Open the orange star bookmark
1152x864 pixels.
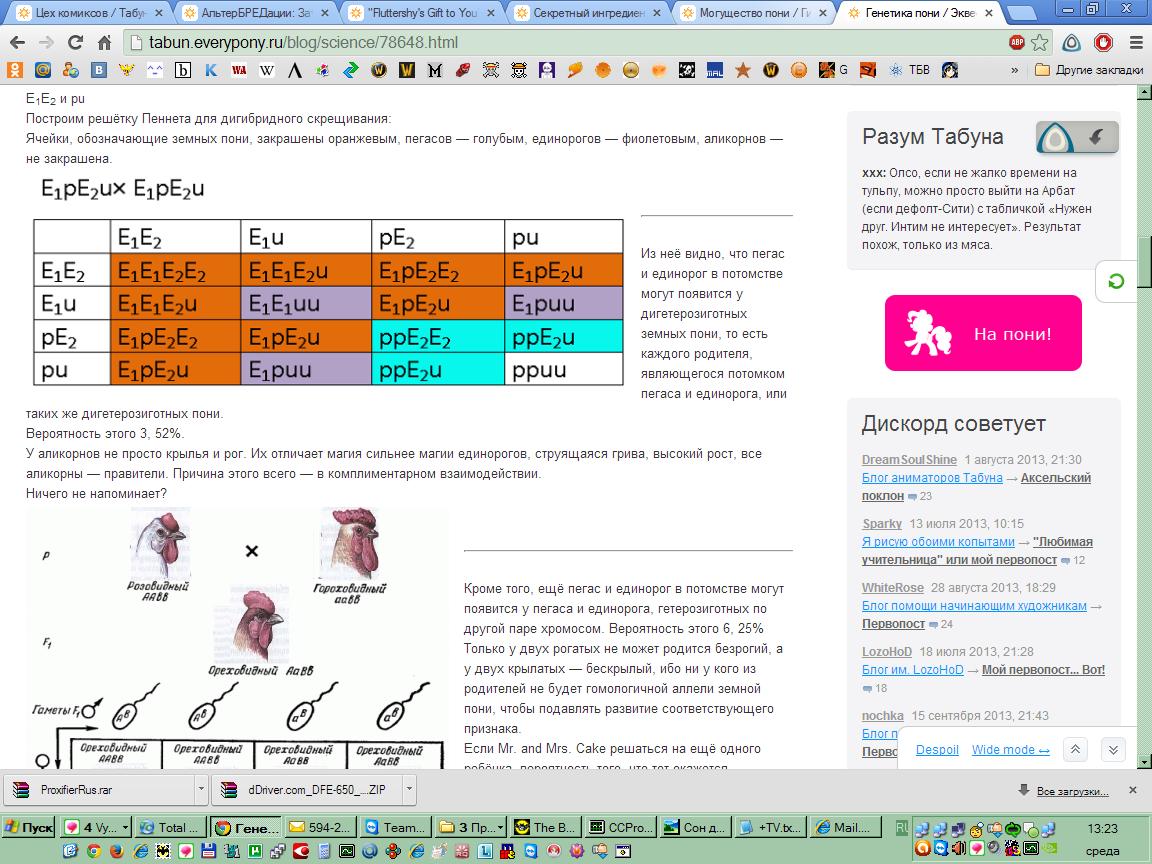[x=743, y=70]
